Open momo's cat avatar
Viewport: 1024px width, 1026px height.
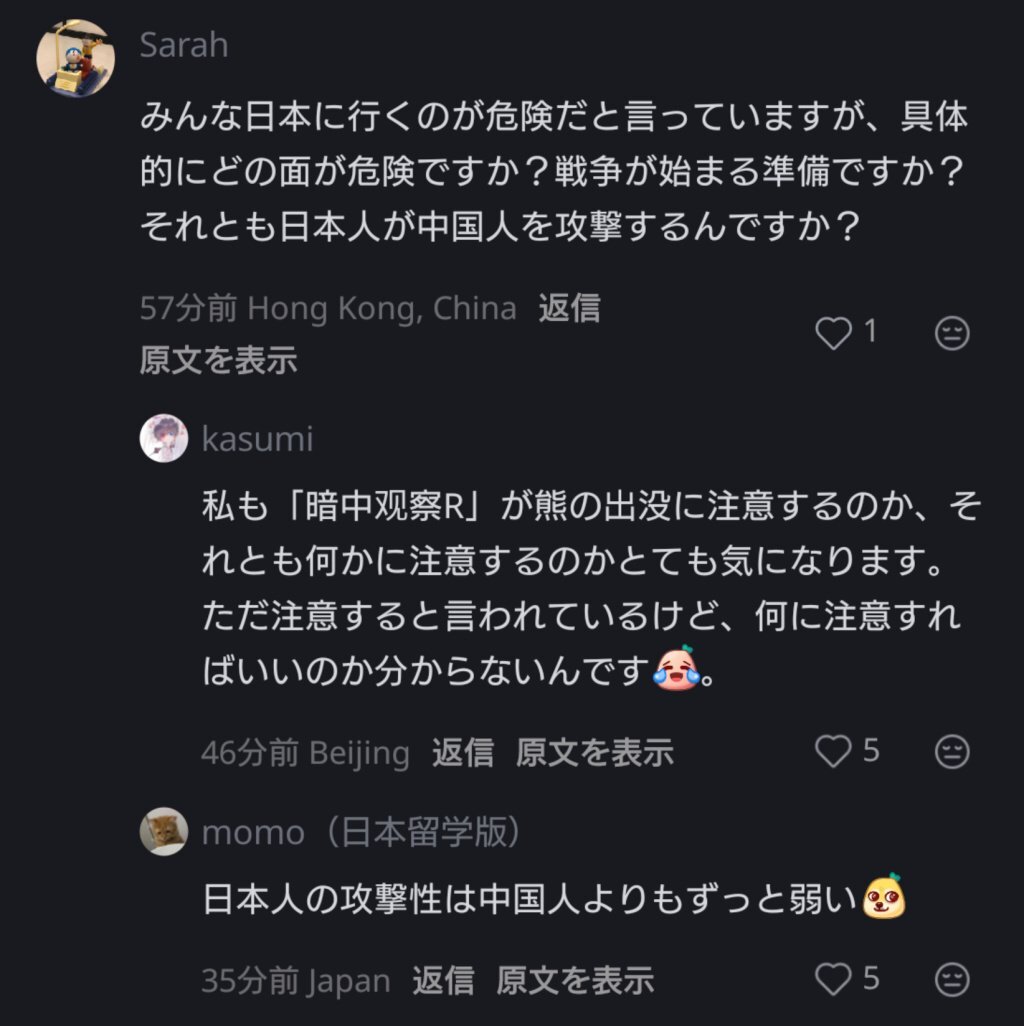click(x=164, y=831)
